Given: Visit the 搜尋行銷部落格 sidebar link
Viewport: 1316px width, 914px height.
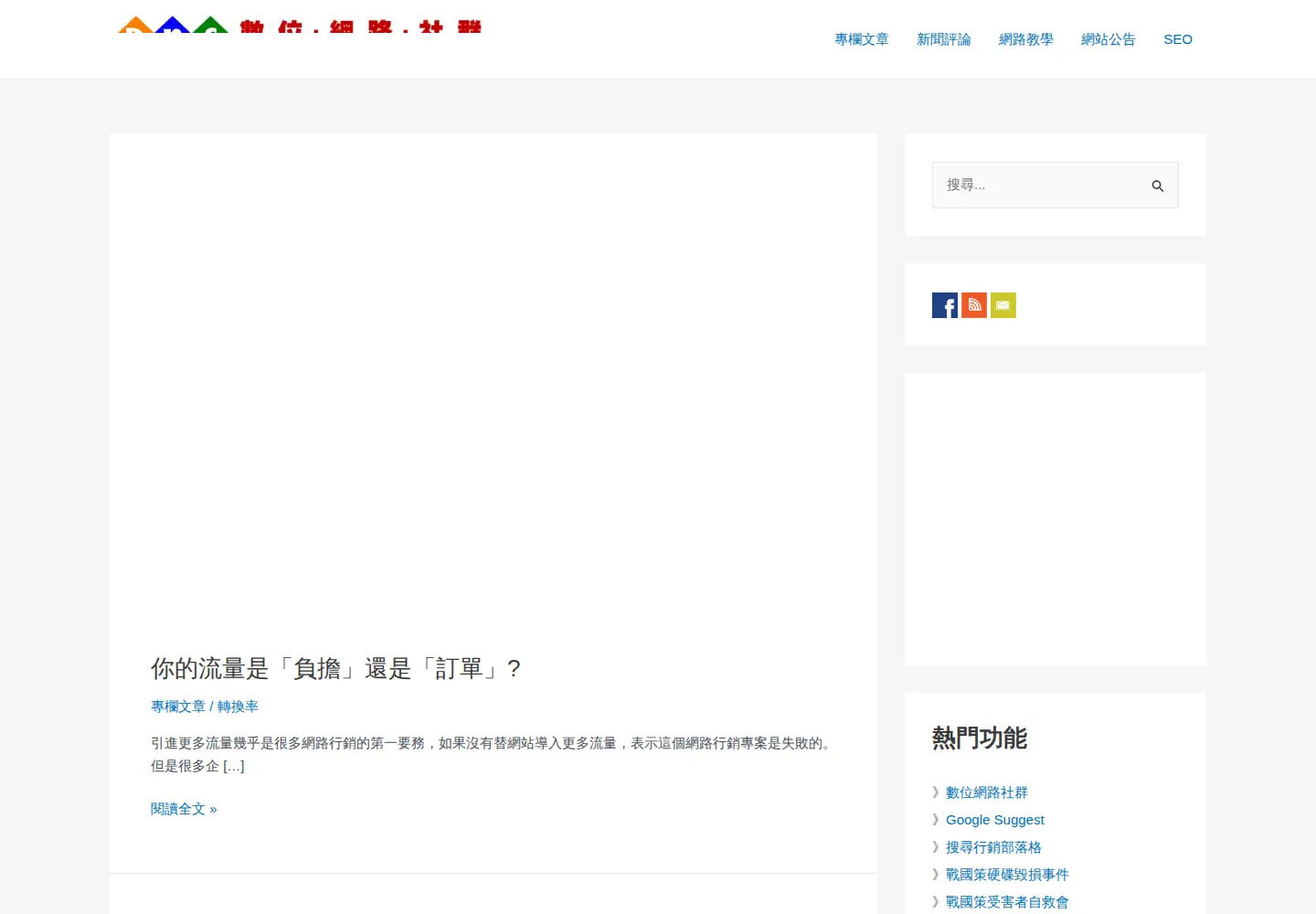Looking at the screenshot, I should pyautogui.click(x=993, y=847).
